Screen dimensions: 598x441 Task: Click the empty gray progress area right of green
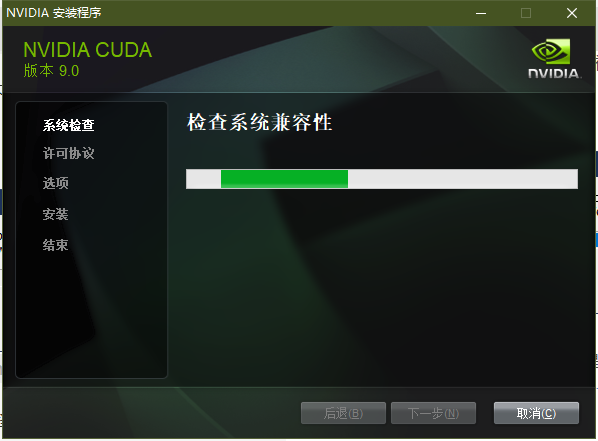pyautogui.click(x=463, y=179)
